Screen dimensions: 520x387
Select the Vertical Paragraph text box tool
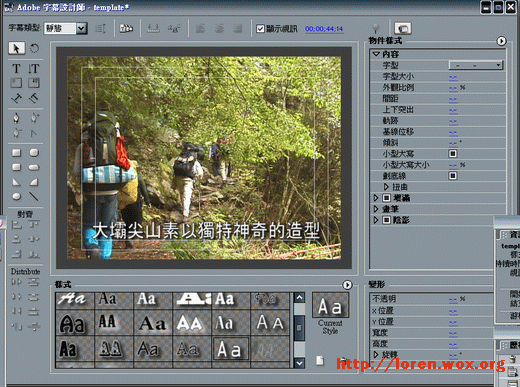point(34,83)
